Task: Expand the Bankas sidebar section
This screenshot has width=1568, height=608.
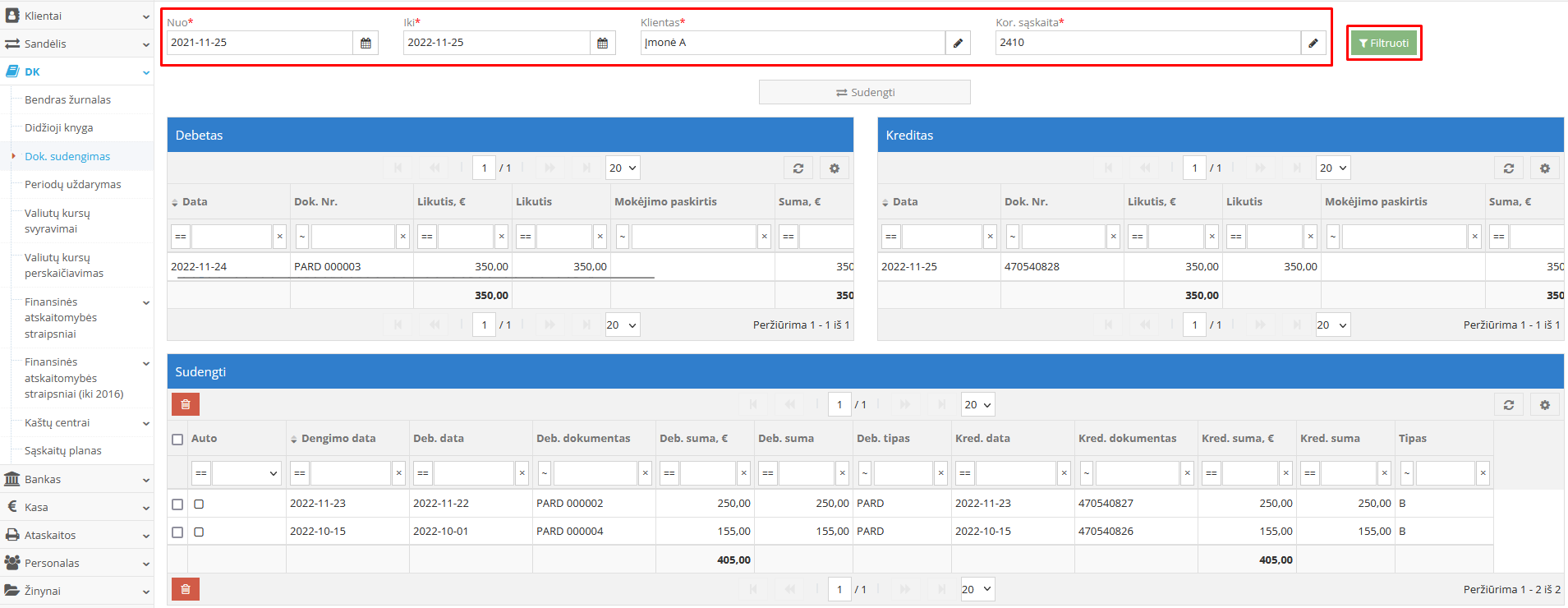Action: (76, 479)
